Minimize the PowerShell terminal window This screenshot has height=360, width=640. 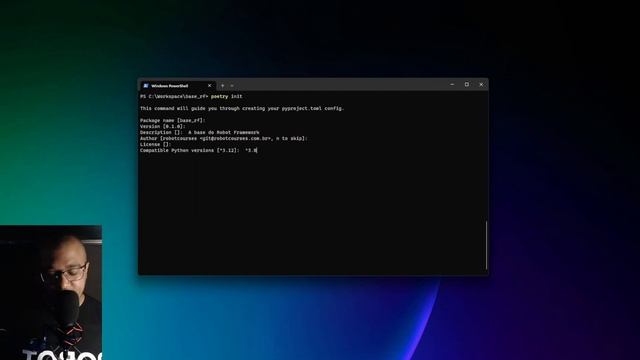(x=452, y=84)
